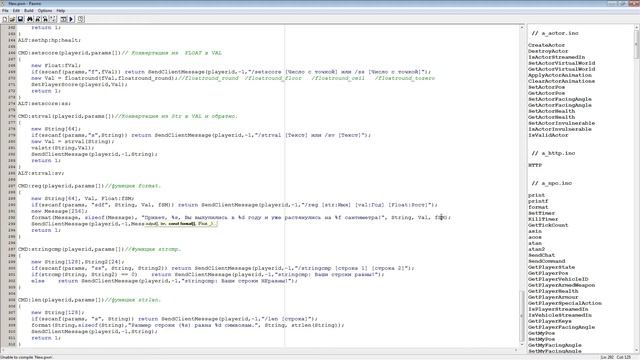Select IsValidActor in the function list
The image size is (640, 360).
point(548,135)
